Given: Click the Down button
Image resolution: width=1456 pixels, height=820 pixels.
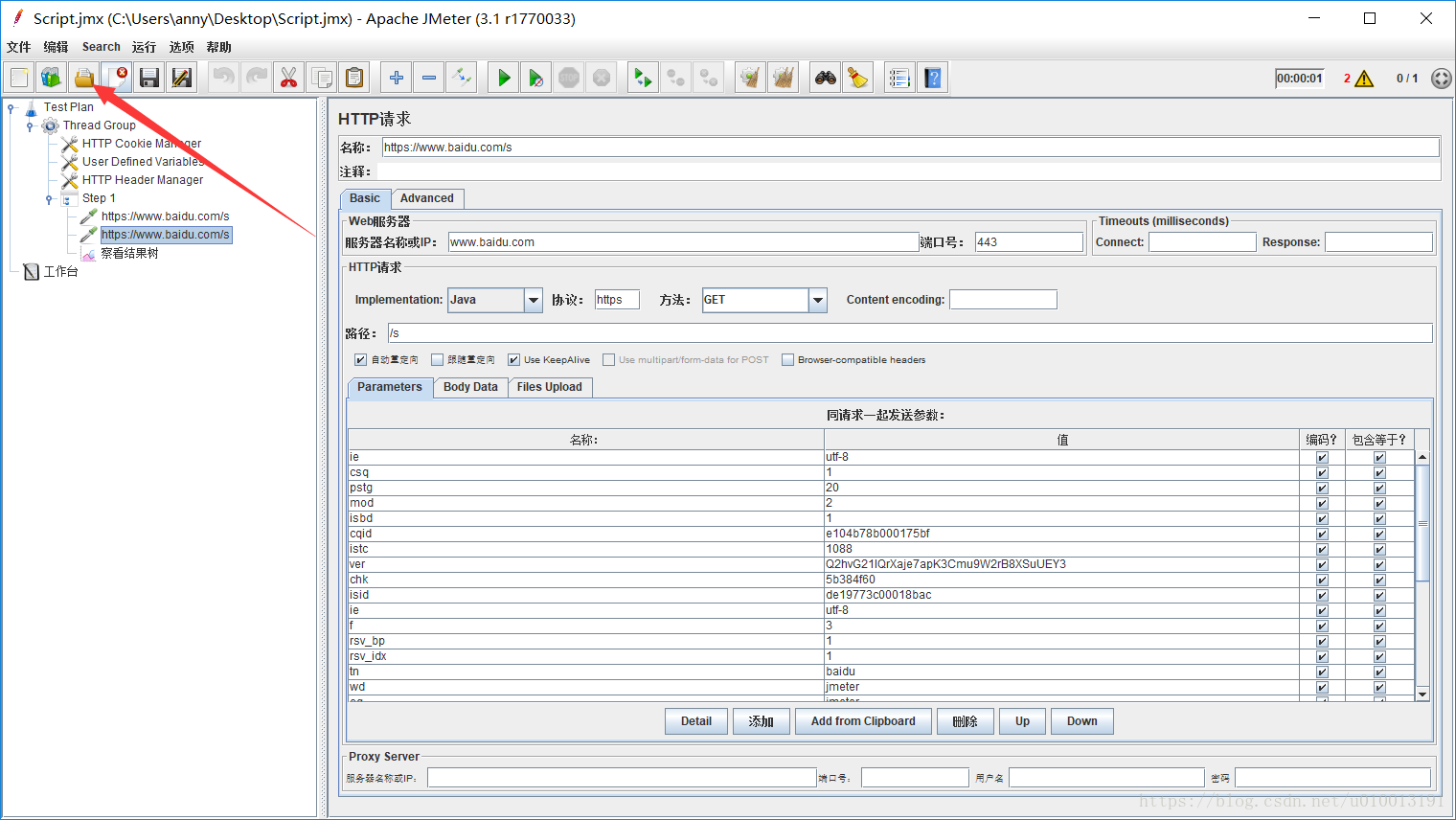Looking at the screenshot, I should click(x=1082, y=721).
